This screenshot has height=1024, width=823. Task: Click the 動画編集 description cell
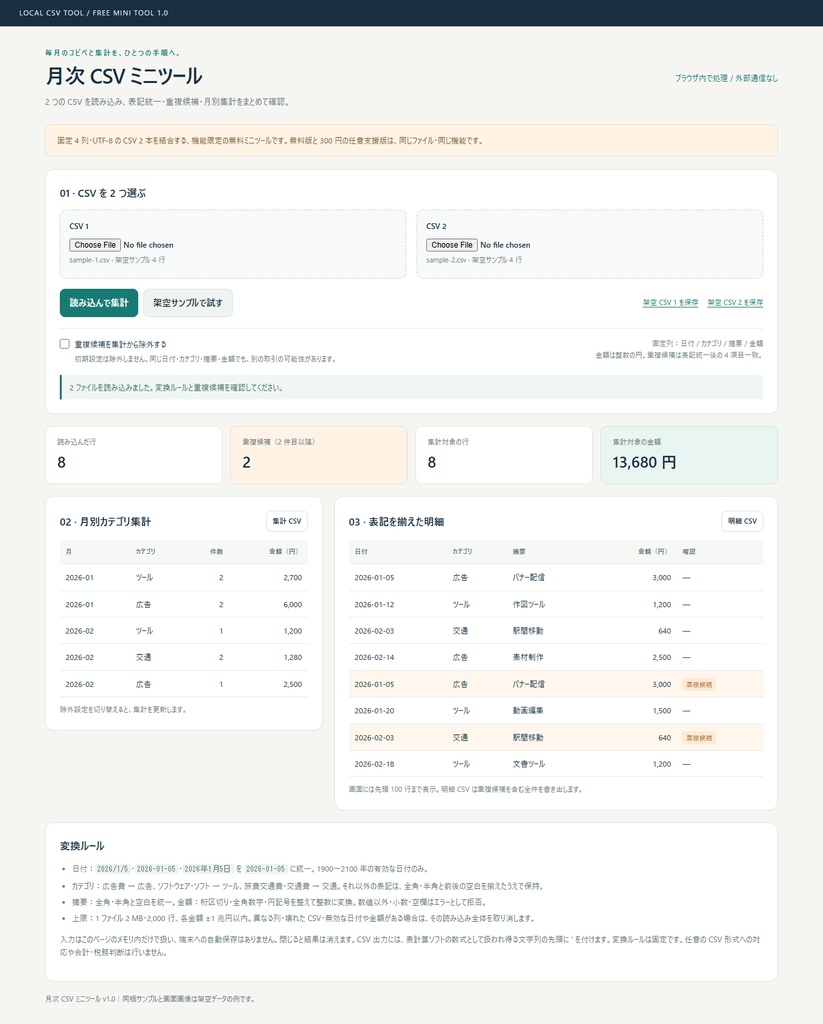tap(528, 711)
